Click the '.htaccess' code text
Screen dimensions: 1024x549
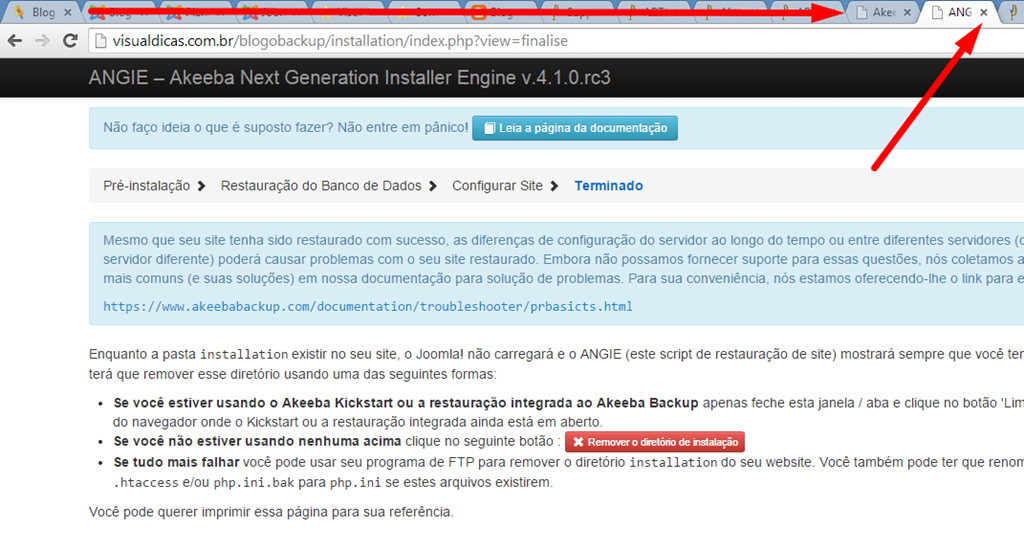146,483
